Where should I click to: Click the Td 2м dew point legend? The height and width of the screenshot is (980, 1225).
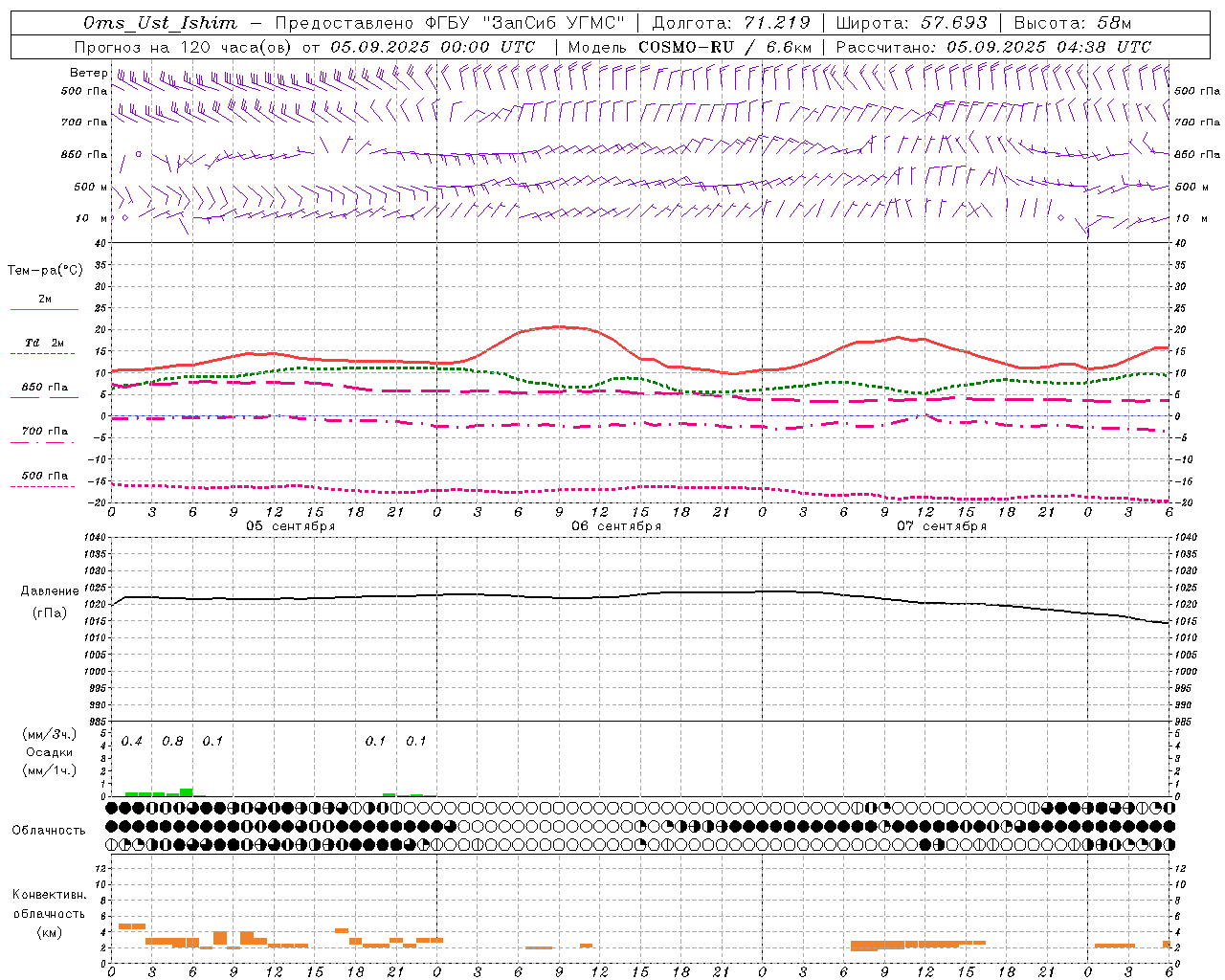(x=45, y=343)
